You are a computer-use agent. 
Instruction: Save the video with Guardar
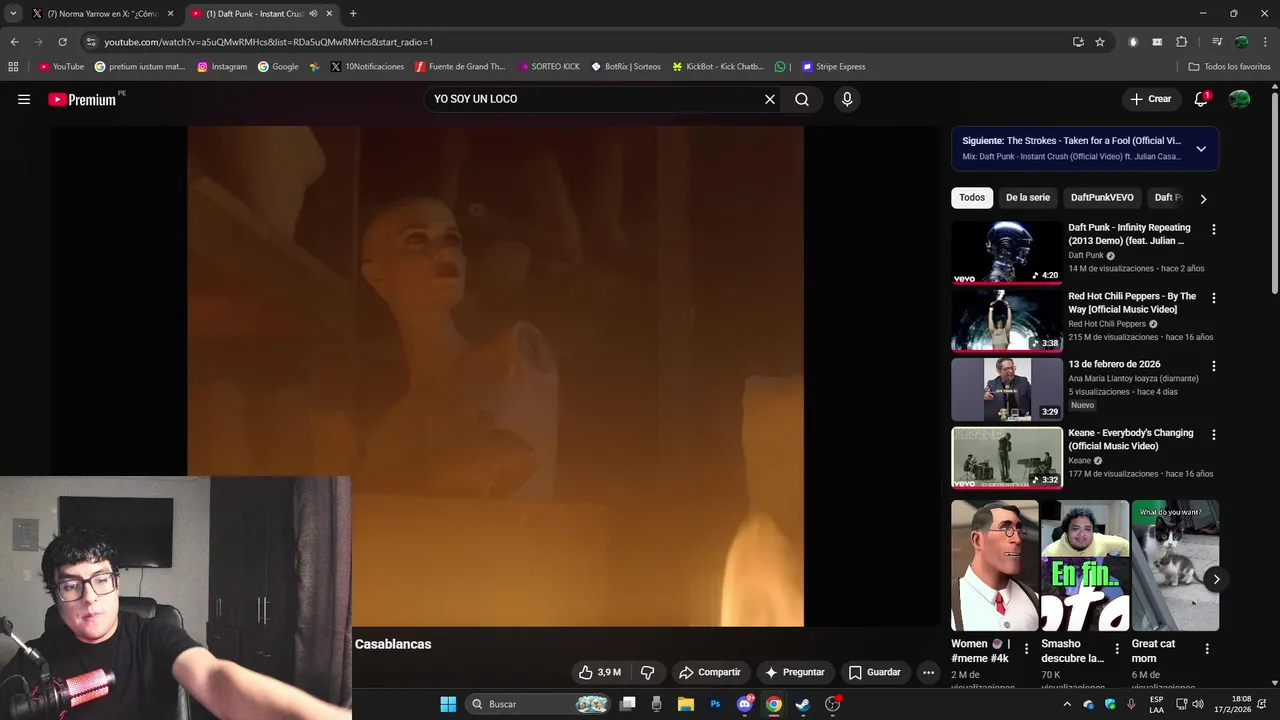pos(874,672)
